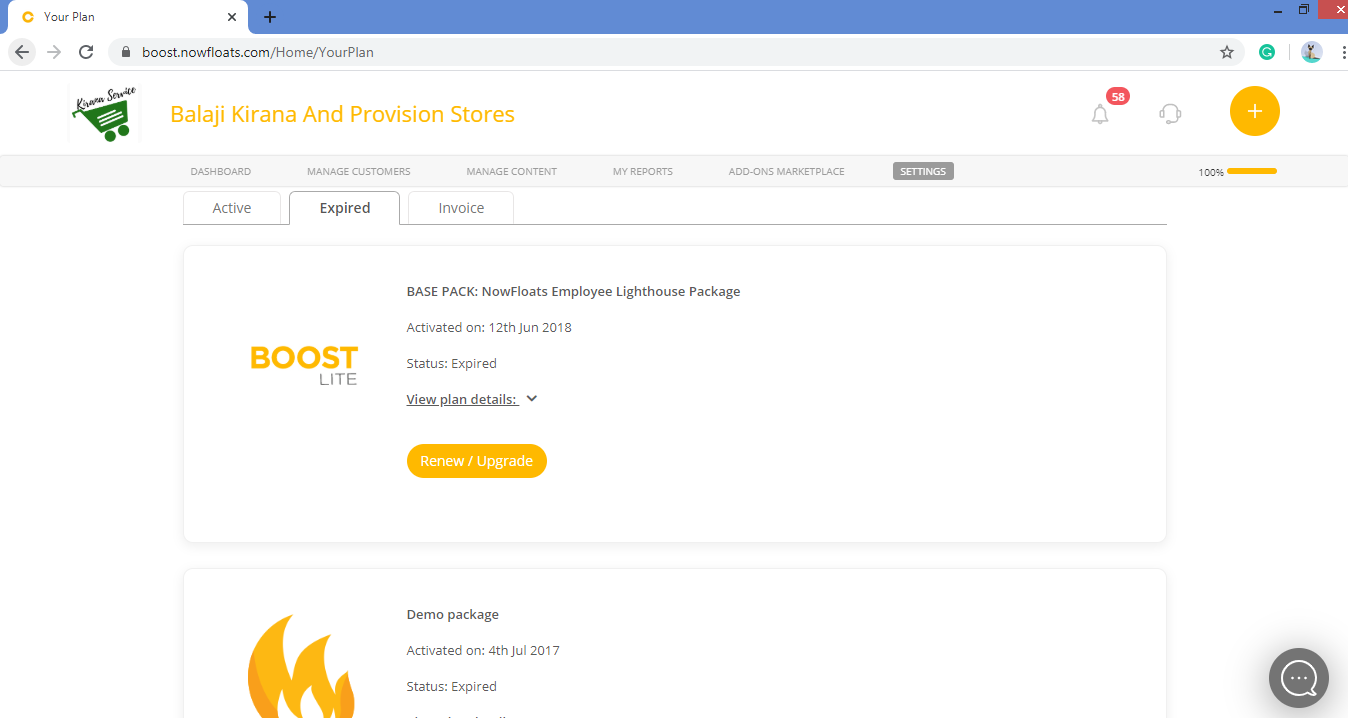
Task: Open the chat widget in bottom corner
Action: (x=1298, y=678)
